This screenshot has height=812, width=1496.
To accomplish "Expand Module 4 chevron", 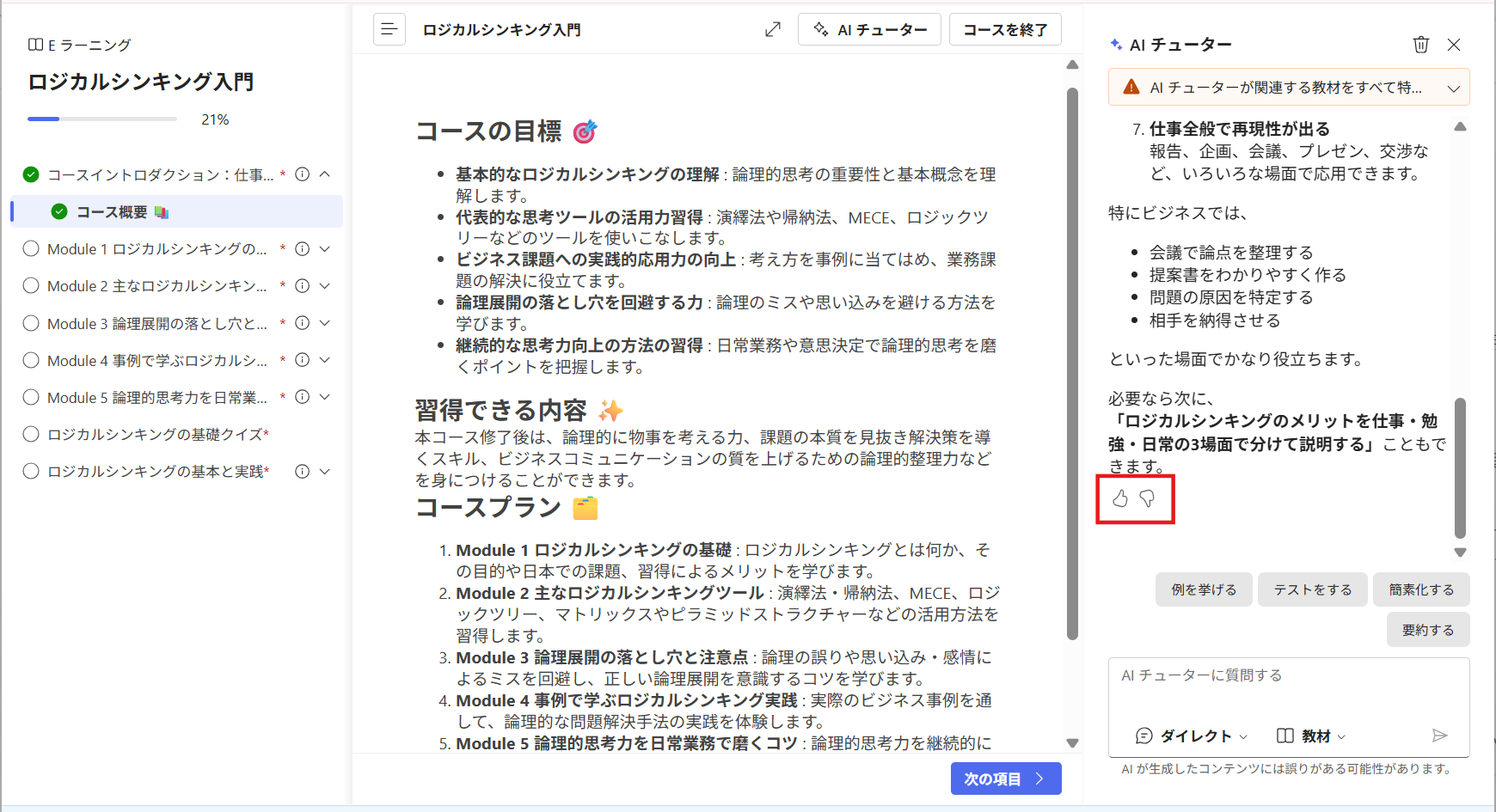I will tap(325, 360).
